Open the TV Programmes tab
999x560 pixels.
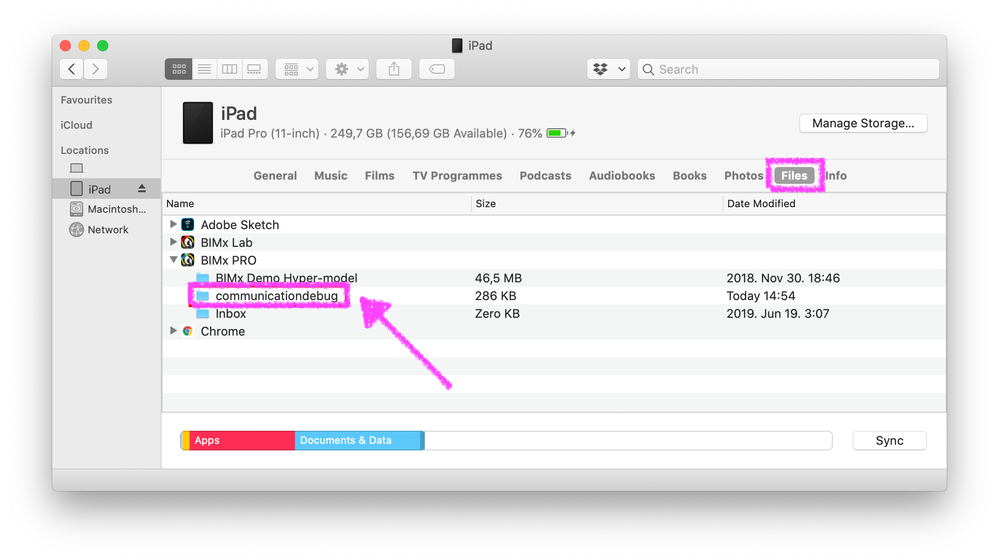[457, 176]
